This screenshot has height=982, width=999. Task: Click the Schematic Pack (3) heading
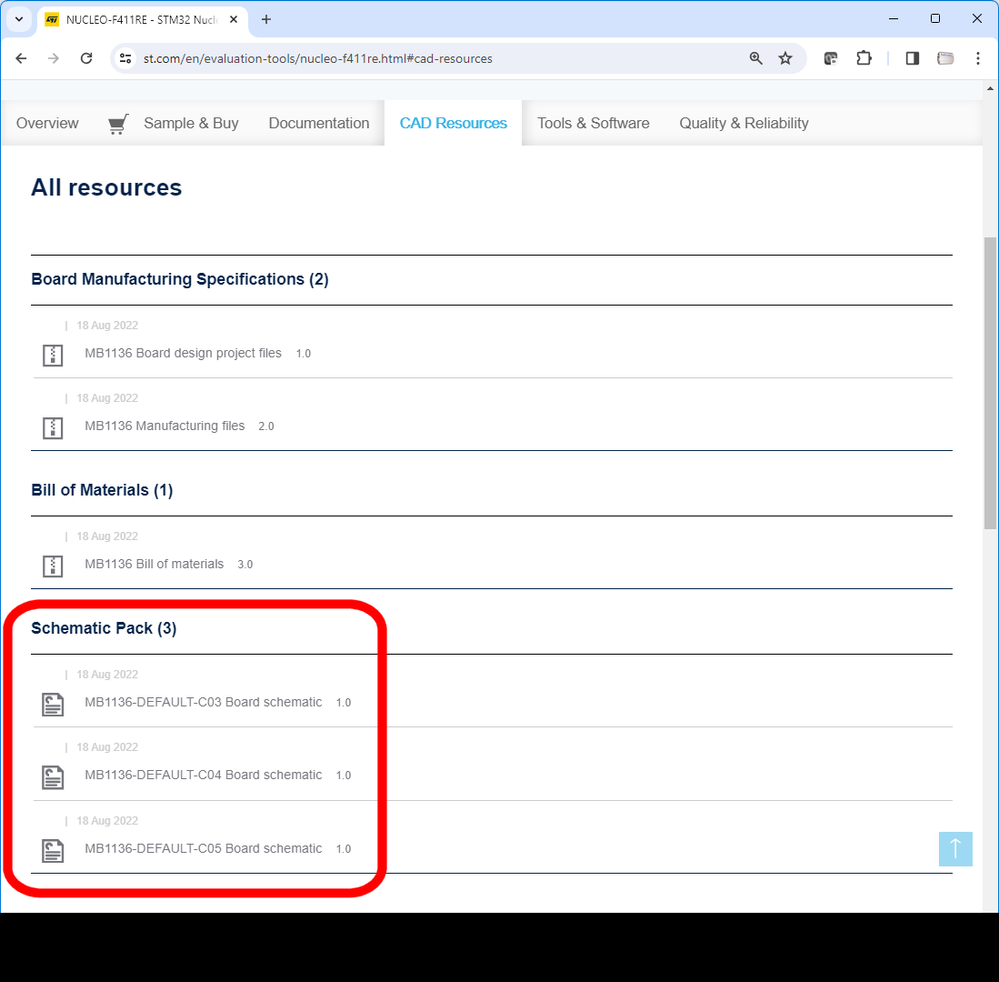[x=104, y=628]
